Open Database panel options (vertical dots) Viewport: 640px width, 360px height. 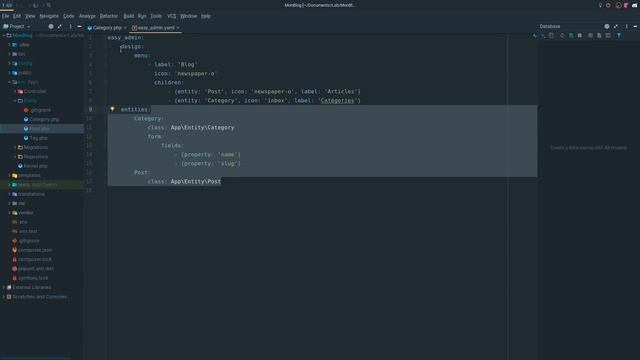pyautogui.click(x=627, y=27)
